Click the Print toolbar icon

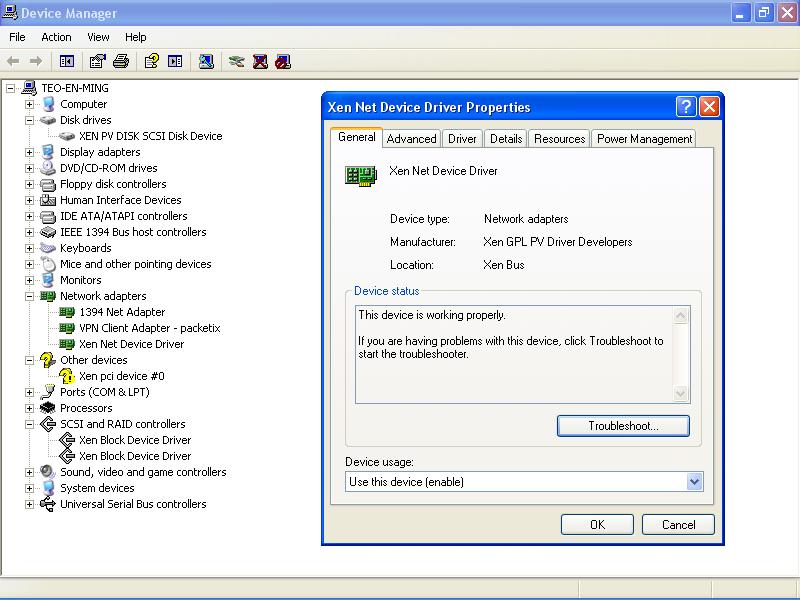click(121, 61)
